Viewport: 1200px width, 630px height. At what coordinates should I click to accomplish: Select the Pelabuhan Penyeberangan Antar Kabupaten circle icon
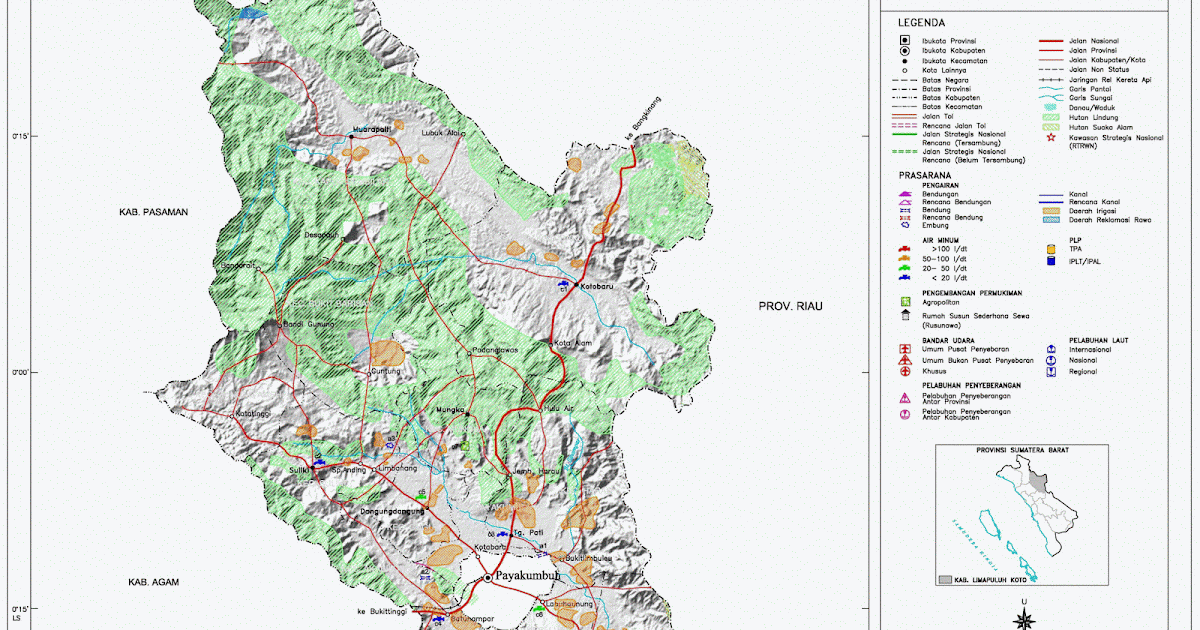click(905, 414)
